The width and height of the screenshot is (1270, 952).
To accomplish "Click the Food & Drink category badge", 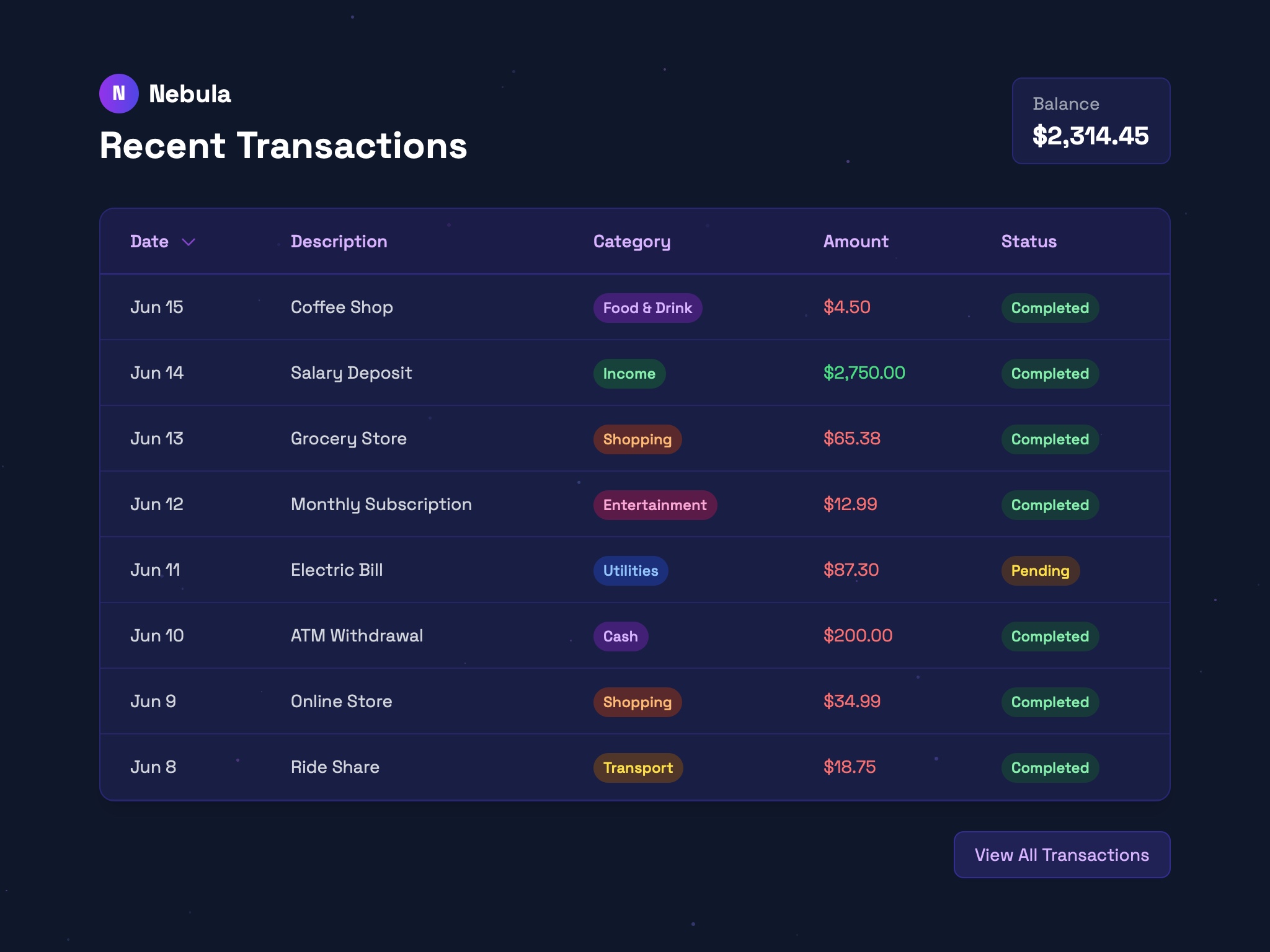I will click(x=647, y=307).
